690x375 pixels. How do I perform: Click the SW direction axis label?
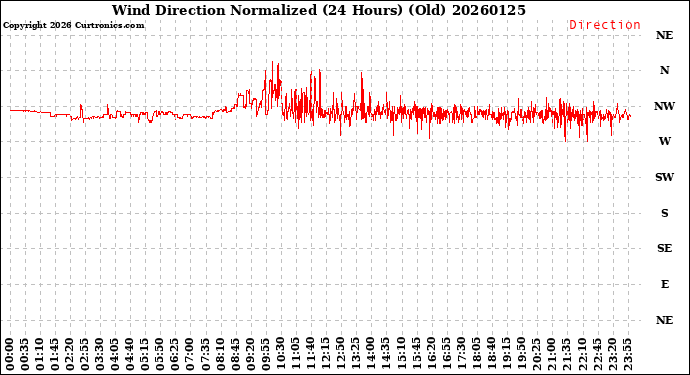tap(664, 177)
